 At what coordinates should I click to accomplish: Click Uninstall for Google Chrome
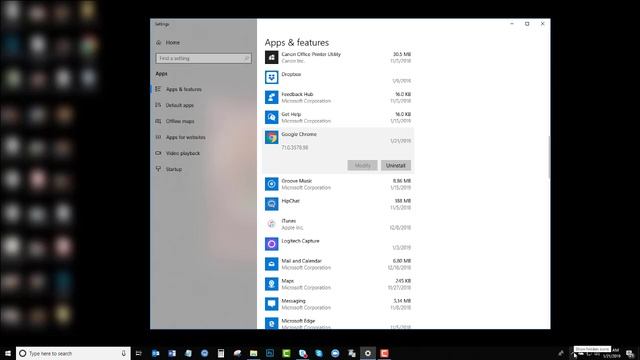[x=396, y=165]
